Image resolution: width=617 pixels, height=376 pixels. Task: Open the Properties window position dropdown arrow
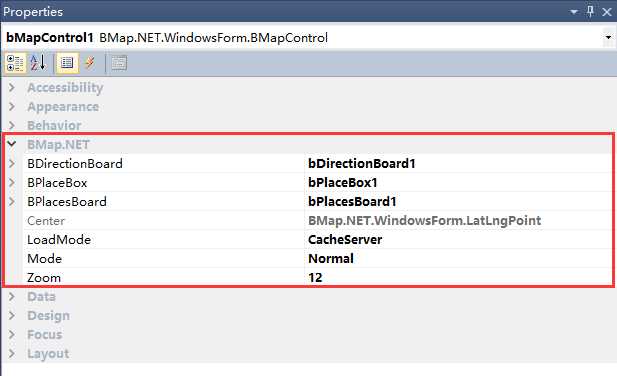coord(574,12)
